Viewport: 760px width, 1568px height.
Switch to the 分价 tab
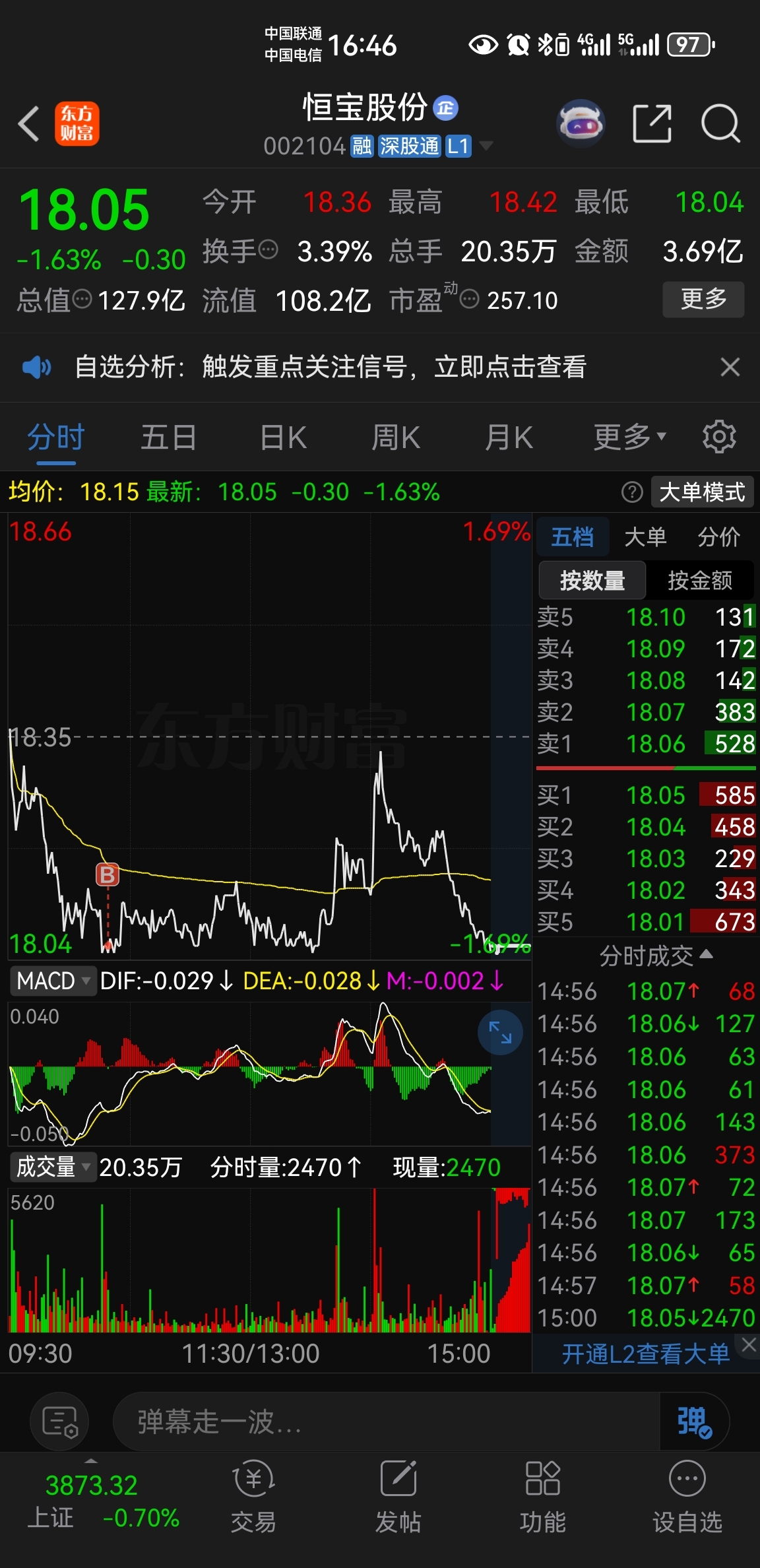pyautogui.click(x=718, y=537)
